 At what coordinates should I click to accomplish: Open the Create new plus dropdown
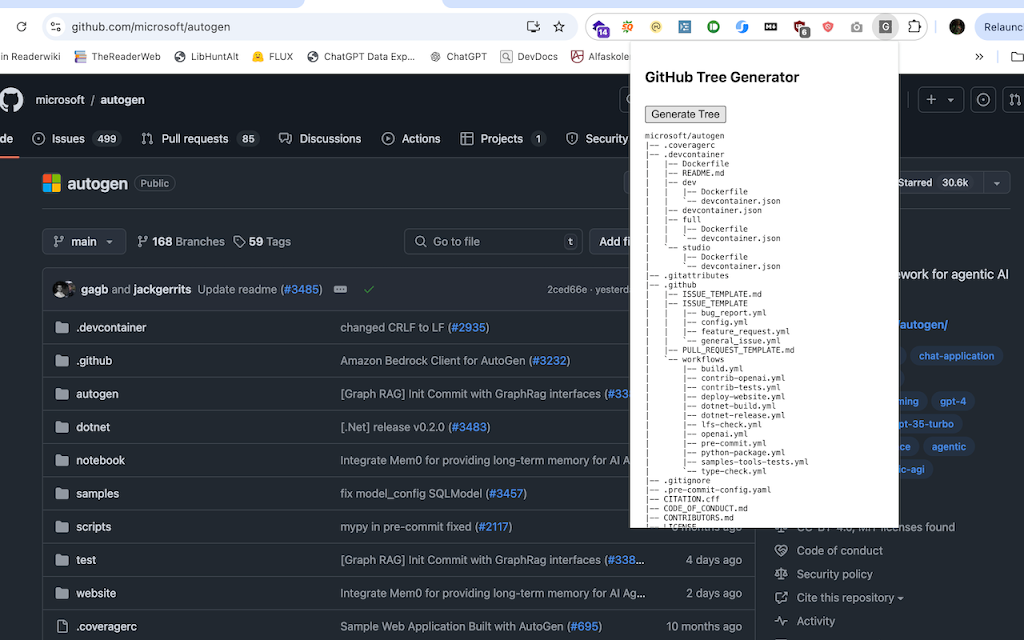940,100
